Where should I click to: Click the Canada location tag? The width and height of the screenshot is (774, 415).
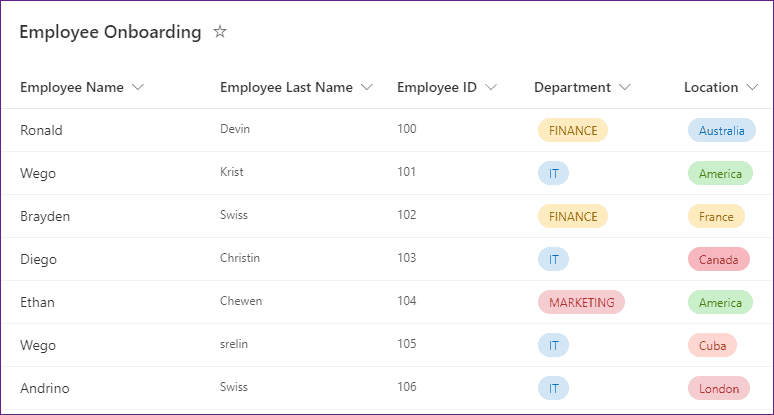718,259
